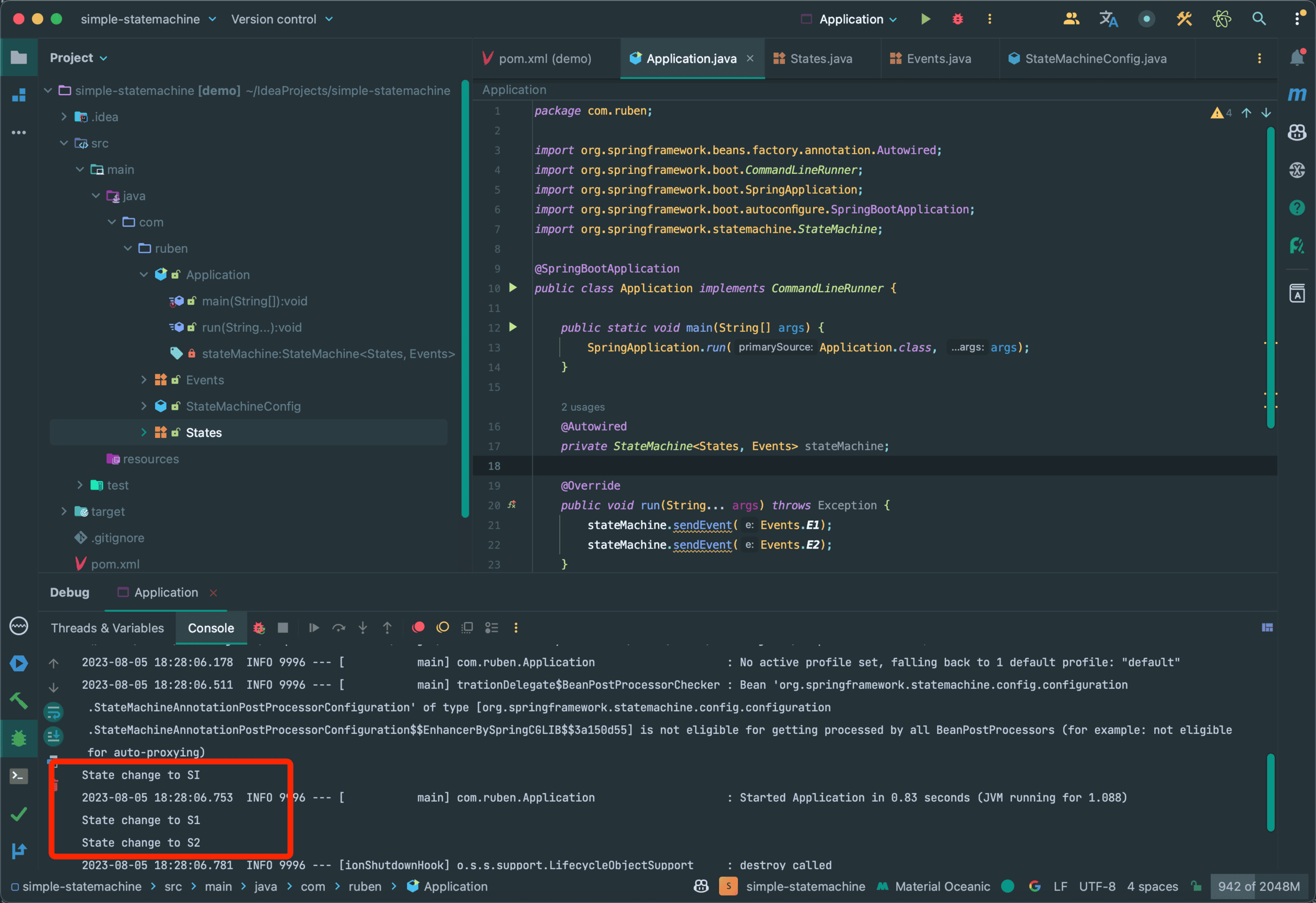1316x903 pixels.
Task: Expand the Events class node
Action: tap(144, 380)
